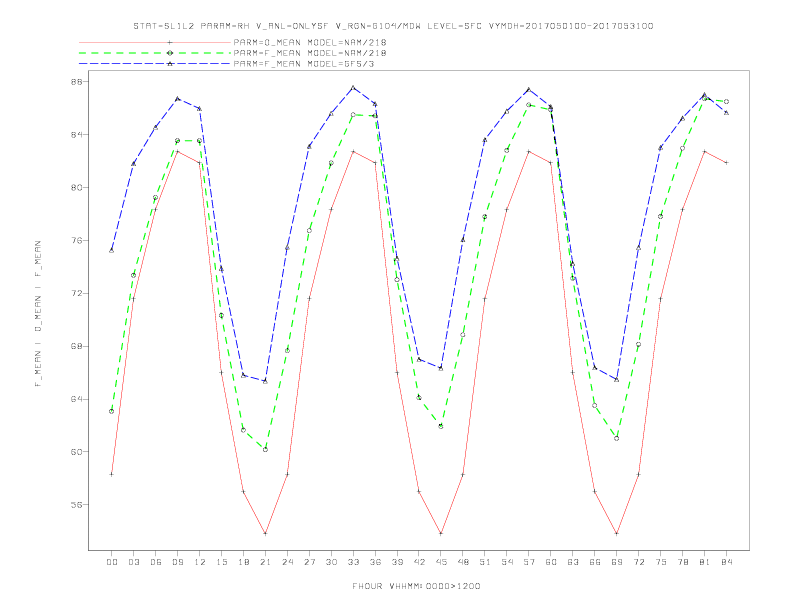
Task: Click x-axis tick label 36
Action: tap(375, 562)
